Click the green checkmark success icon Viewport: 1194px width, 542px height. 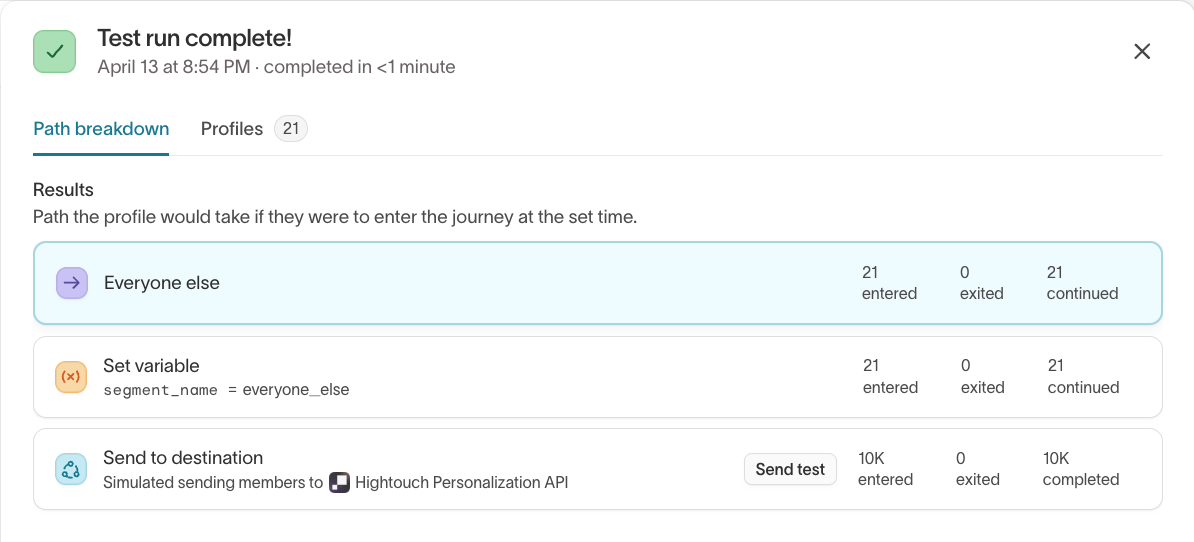click(x=55, y=51)
